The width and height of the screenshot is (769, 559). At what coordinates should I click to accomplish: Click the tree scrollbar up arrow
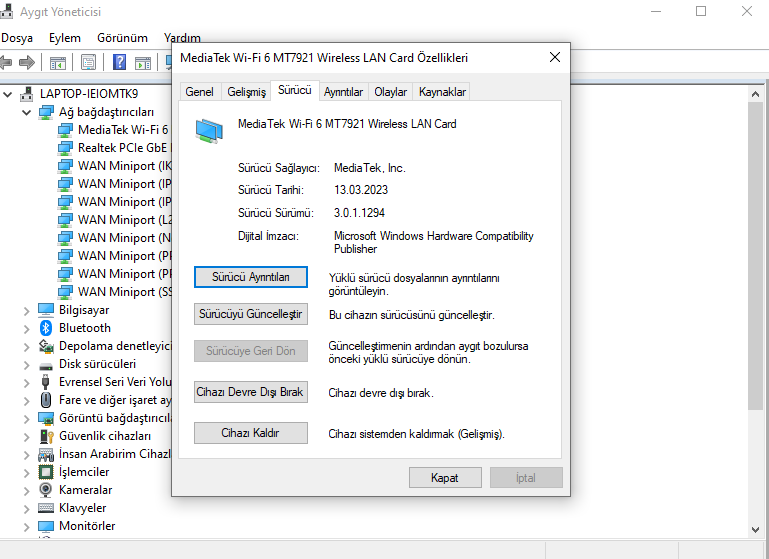pos(755,94)
